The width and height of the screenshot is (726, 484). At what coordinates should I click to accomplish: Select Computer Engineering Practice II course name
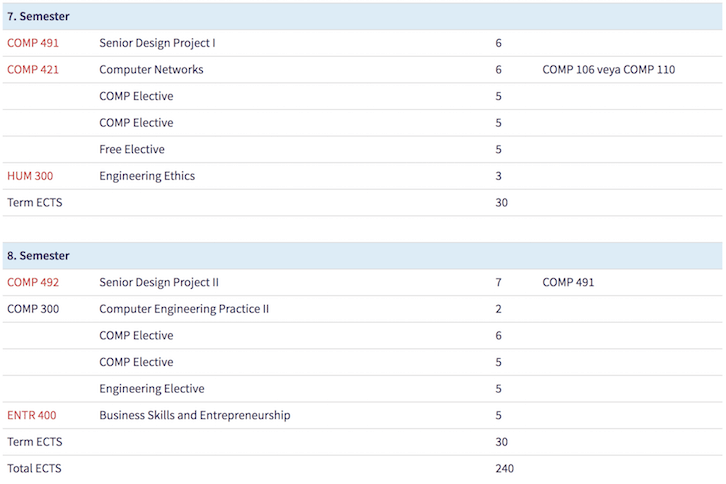tap(184, 309)
